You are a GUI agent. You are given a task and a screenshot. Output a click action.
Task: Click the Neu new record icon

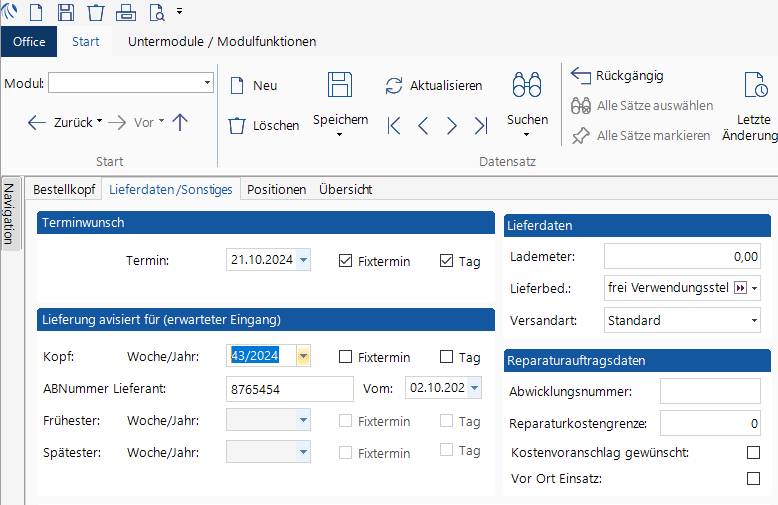coord(237,86)
